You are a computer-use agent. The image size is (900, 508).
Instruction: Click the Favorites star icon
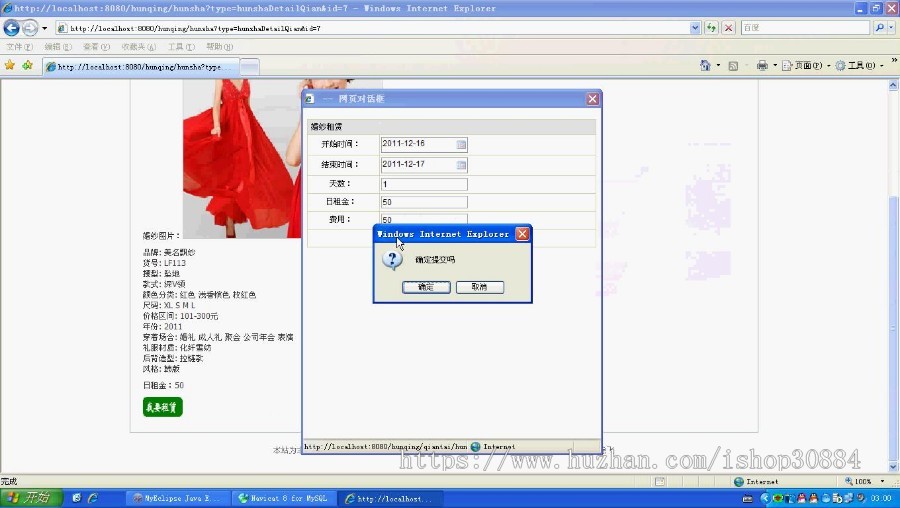[x=10, y=65]
